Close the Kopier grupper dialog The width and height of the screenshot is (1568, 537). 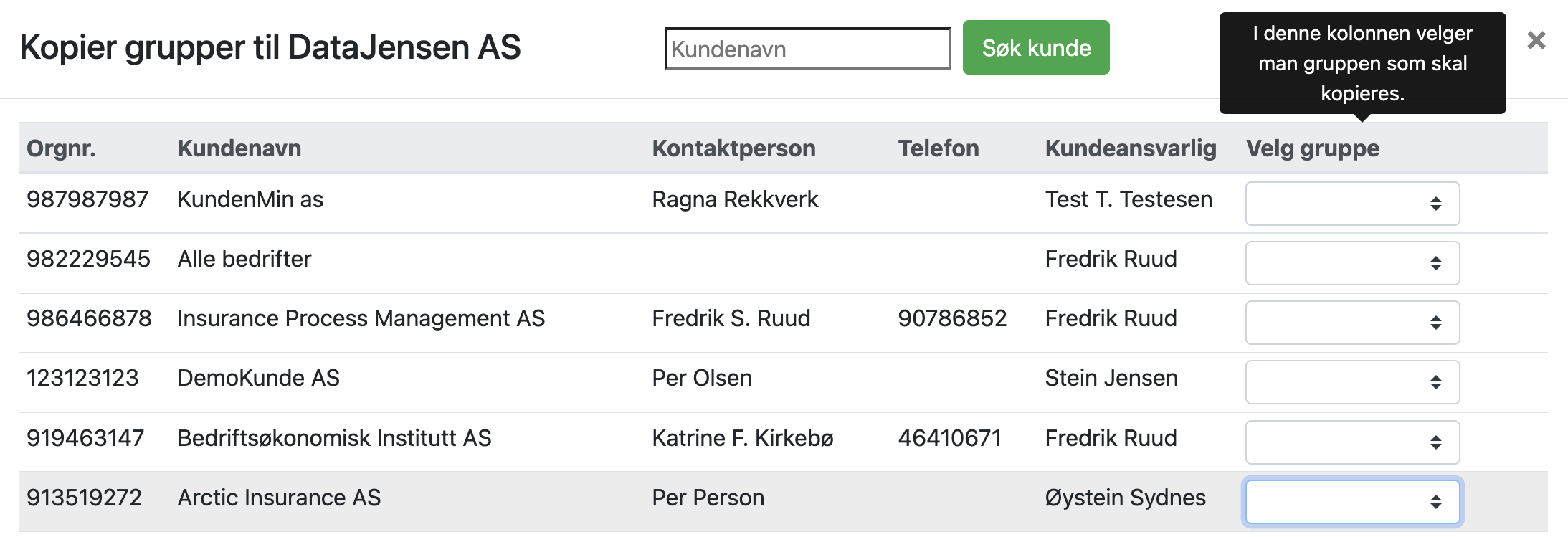[x=1536, y=41]
